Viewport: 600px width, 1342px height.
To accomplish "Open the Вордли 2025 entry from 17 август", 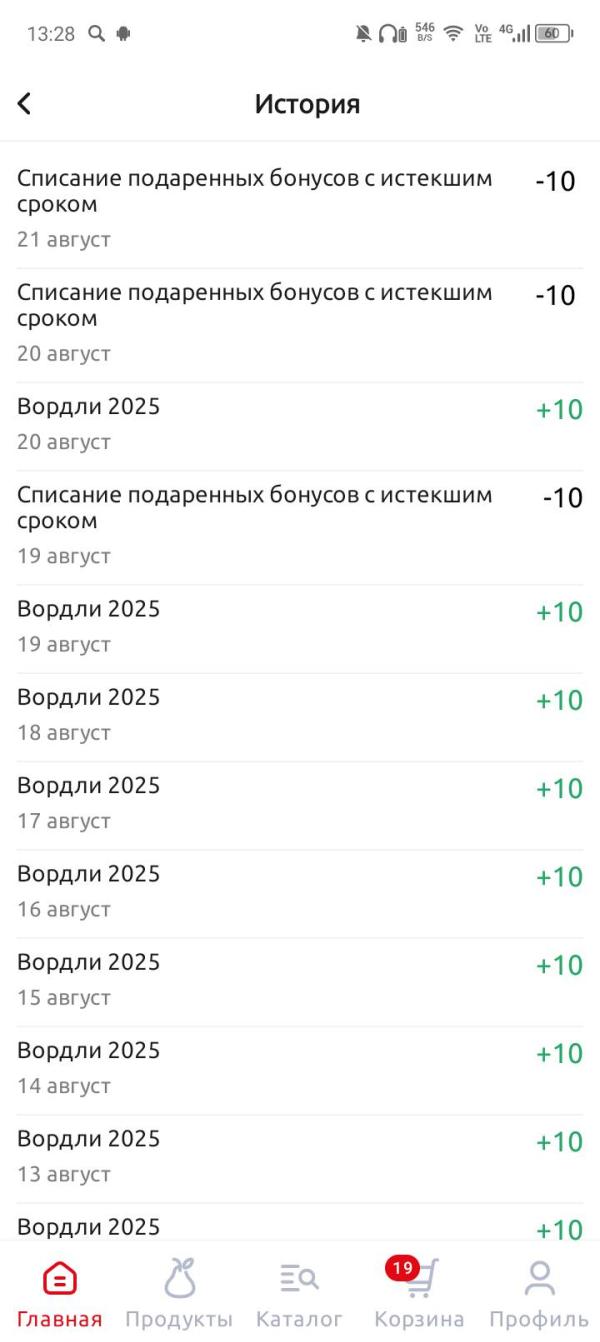I will click(x=300, y=805).
